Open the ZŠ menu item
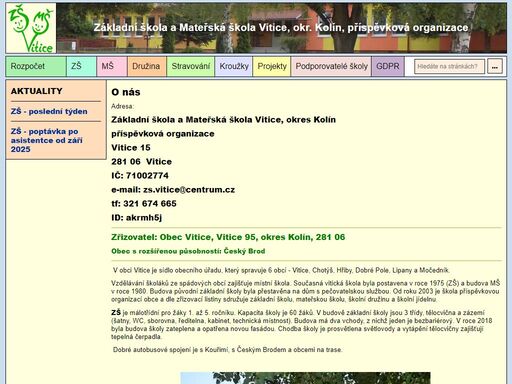 pyautogui.click(x=82, y=66)
